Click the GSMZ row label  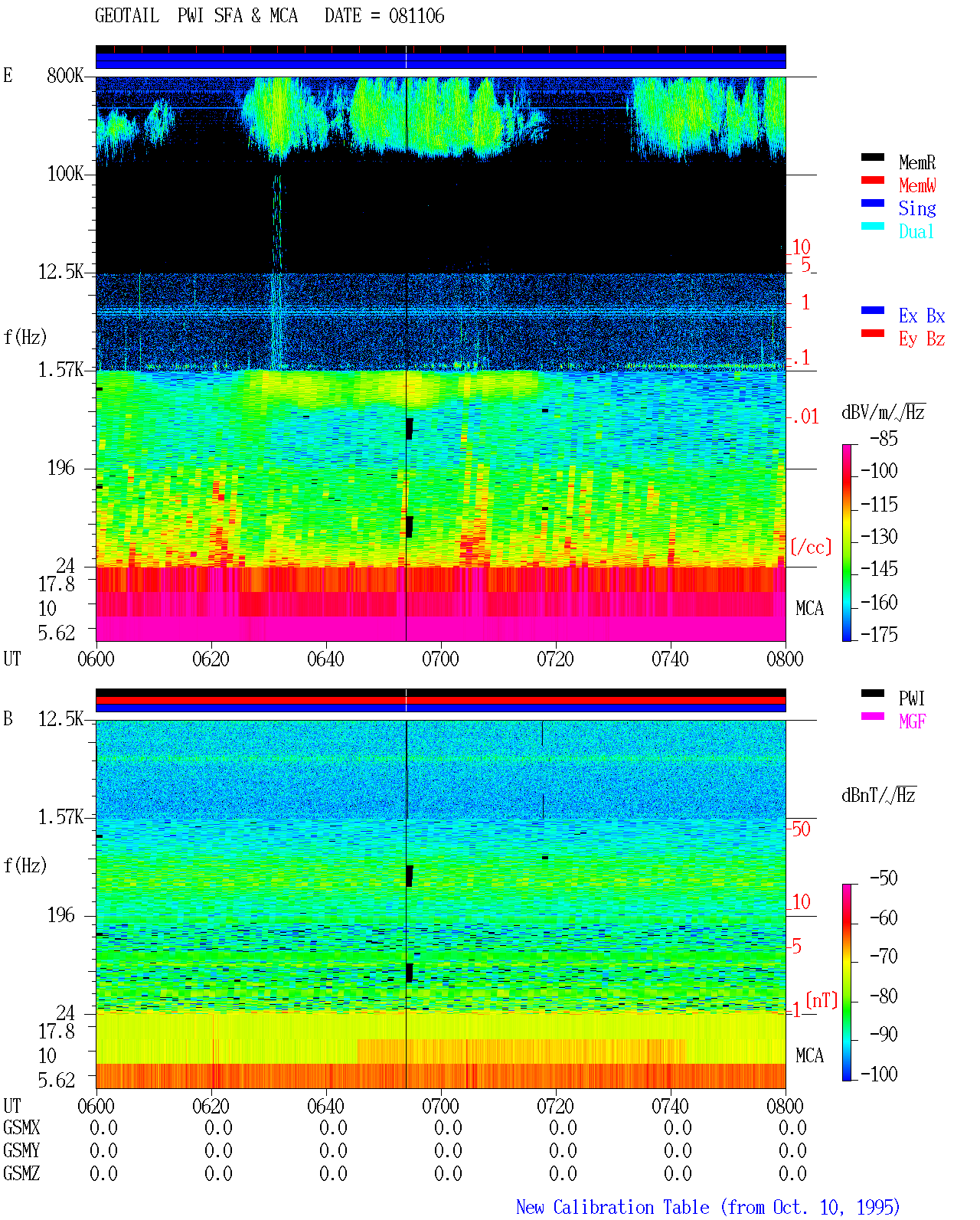pos(21,1174)
